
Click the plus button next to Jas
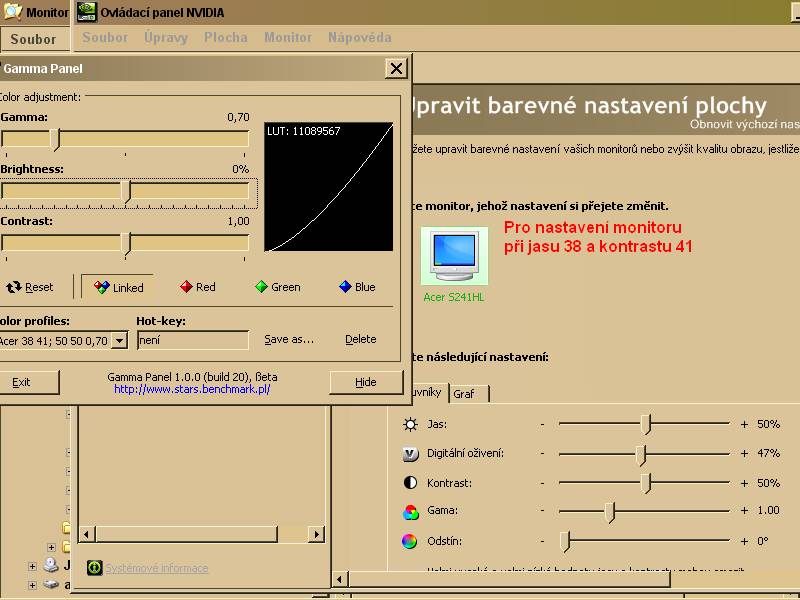click(744, 424)
